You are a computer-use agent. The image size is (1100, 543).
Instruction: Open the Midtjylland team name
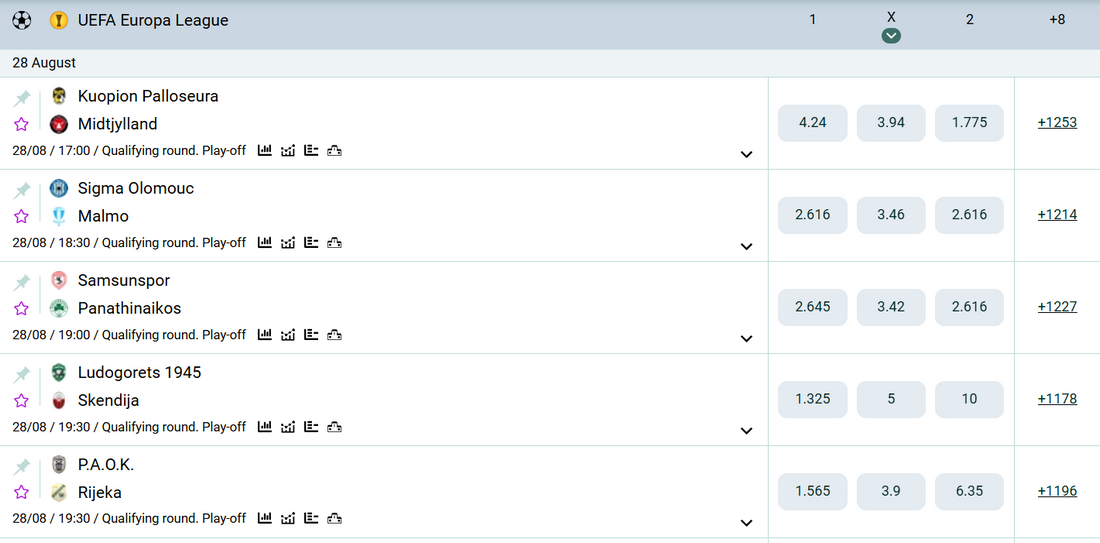pyautogui.click(x=118, y=124)
